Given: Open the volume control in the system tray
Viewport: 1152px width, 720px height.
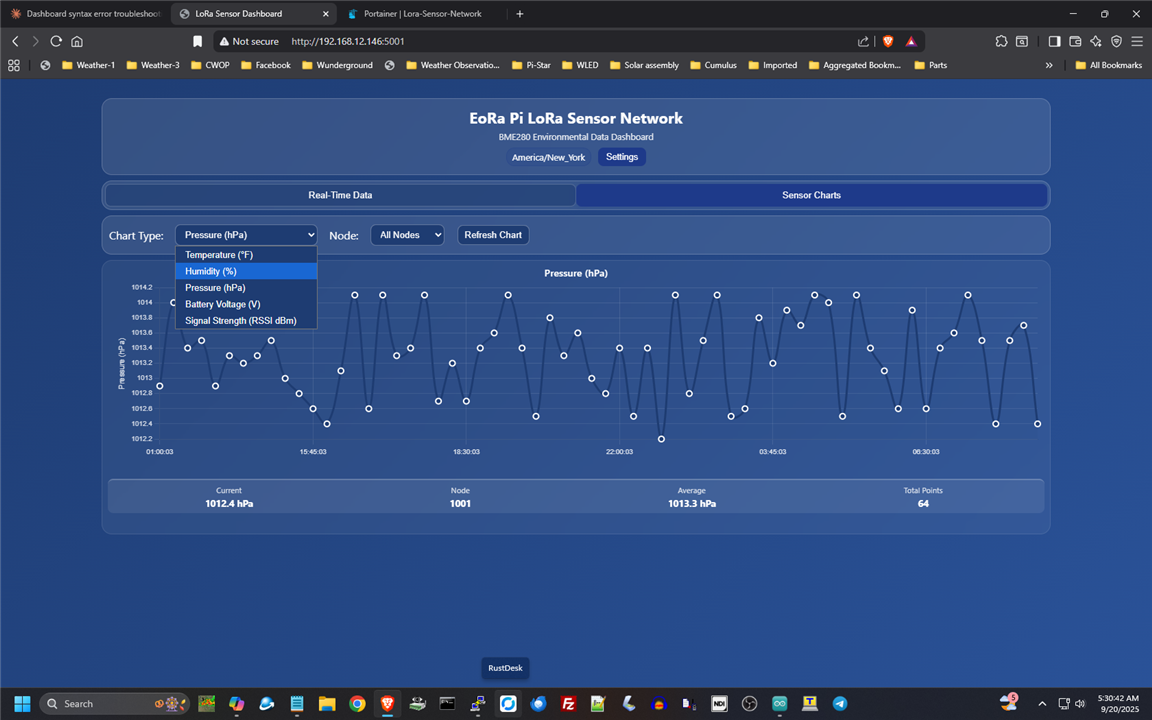Looking at the screenshot, I should (1080, 704).
